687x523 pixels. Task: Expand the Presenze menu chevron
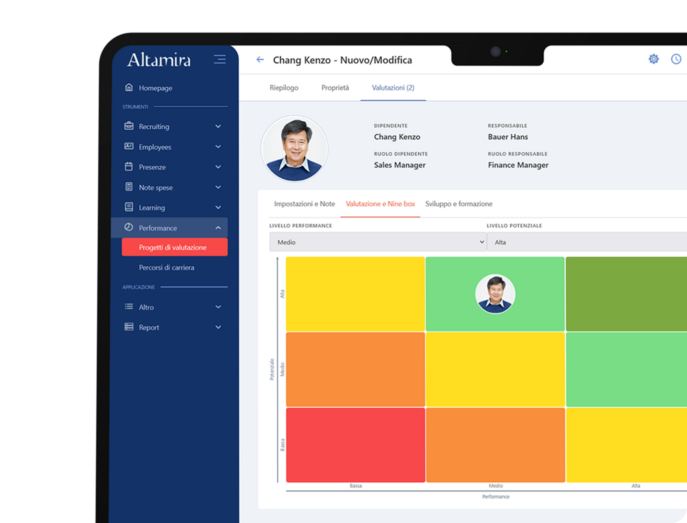[x=218, y=167]
